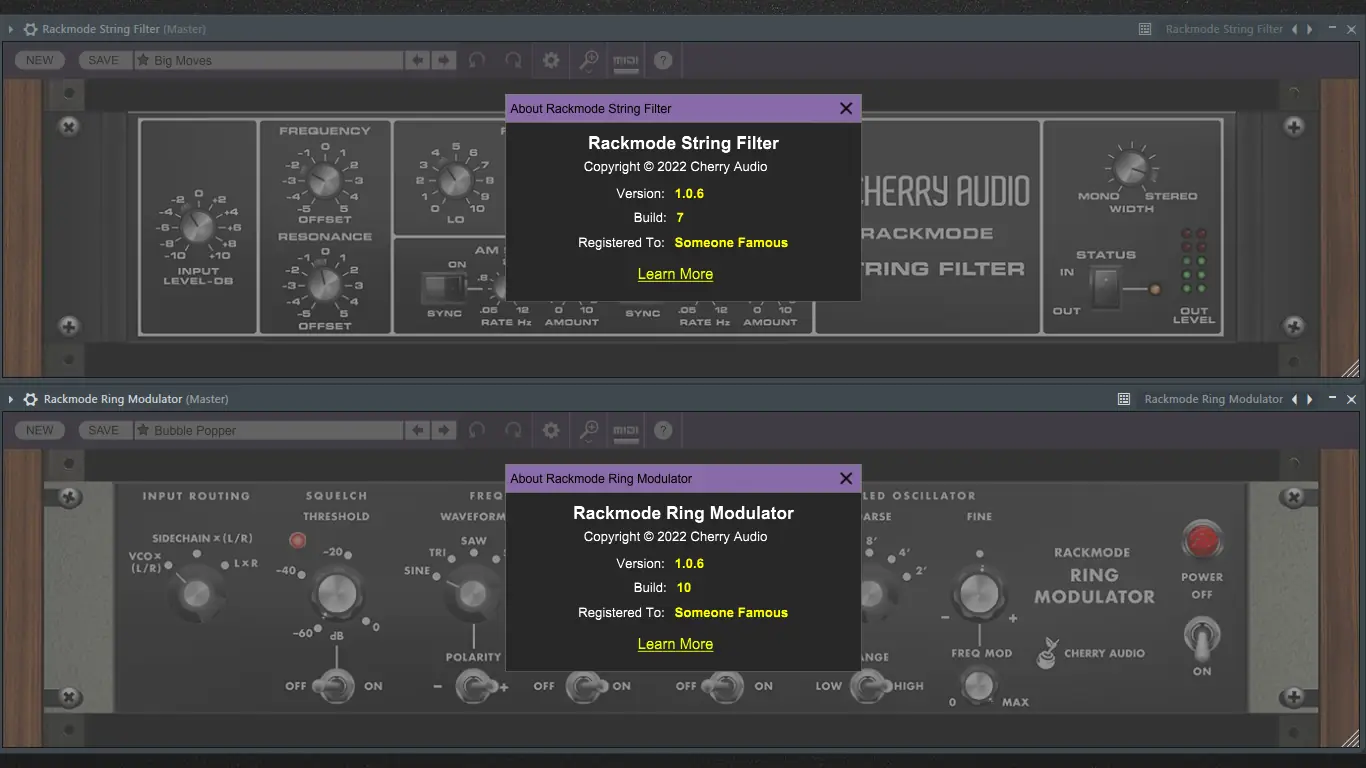Toggle the Squelch Off/On switch
1366x768 pixels.
(334, 686)
